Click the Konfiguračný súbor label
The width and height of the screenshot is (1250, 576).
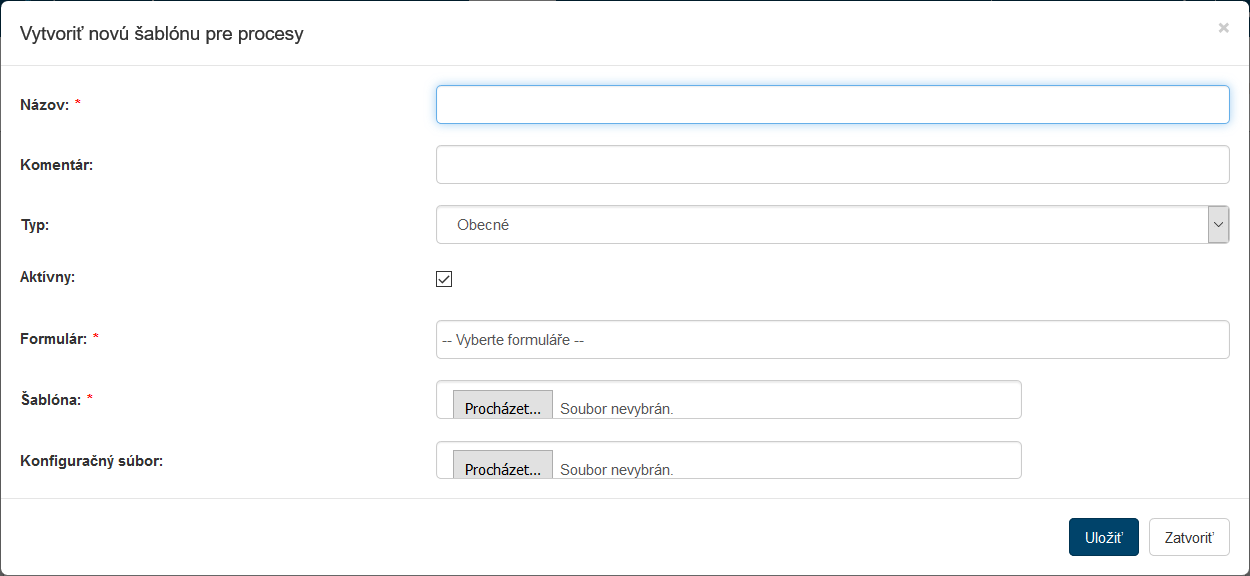(91, 461)
